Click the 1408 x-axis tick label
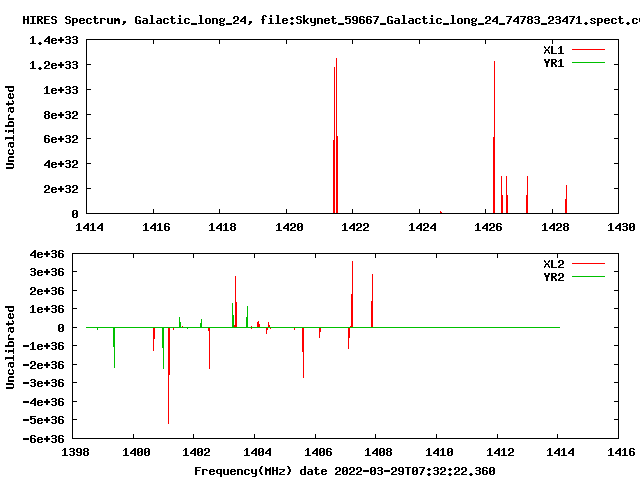640x480 pixels. point(378,452)
